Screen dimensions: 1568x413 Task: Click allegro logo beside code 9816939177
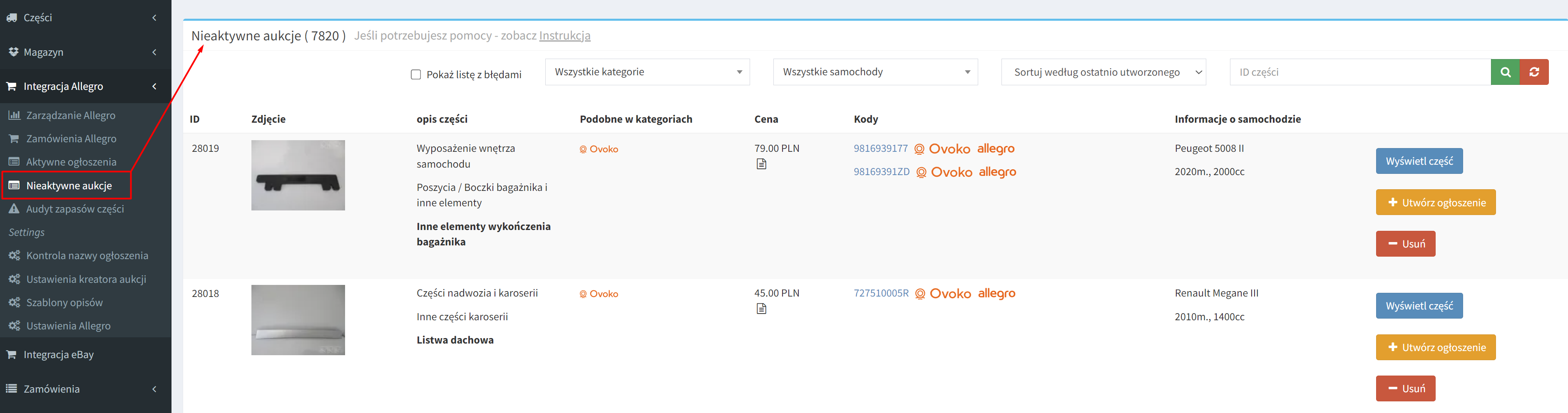[995, 148]
